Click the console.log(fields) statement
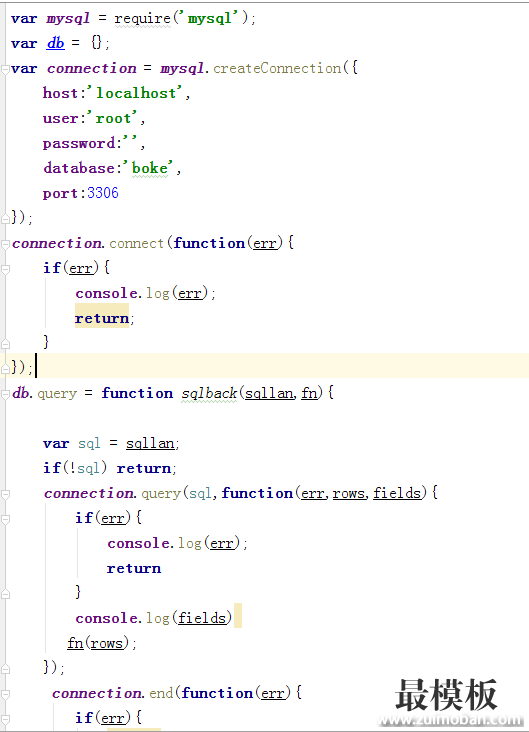Image resolution: width=529 pixels, height=732 pixels. click(154, 618)
